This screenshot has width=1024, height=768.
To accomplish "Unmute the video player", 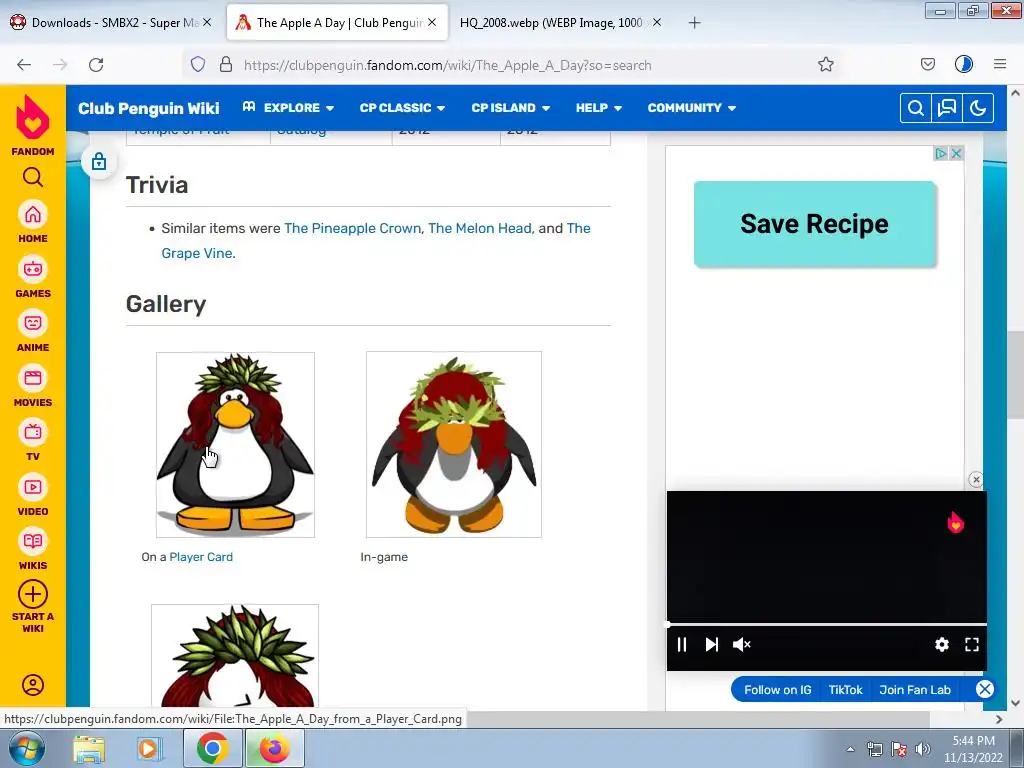I will [x=742, y=645].
